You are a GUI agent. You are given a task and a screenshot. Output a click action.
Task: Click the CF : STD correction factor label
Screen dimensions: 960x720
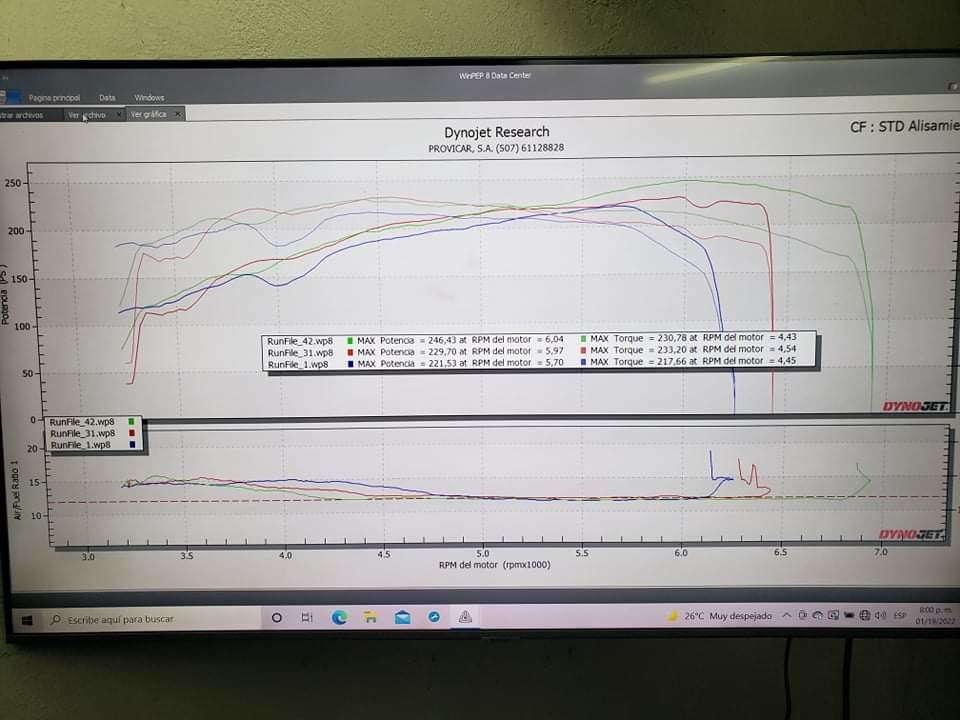tap(905, 126)
